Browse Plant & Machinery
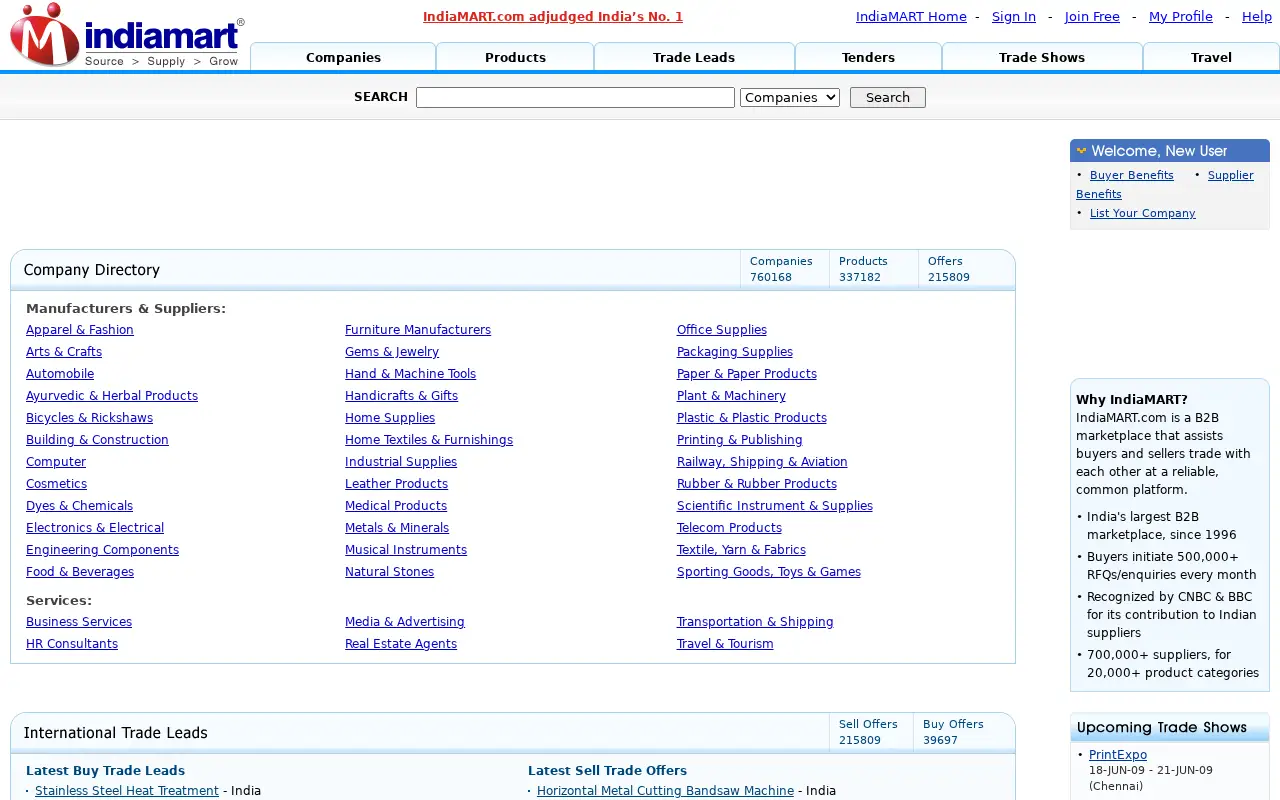The width and height of the screenshot is (1280, 800). click(x=731, y=396)
